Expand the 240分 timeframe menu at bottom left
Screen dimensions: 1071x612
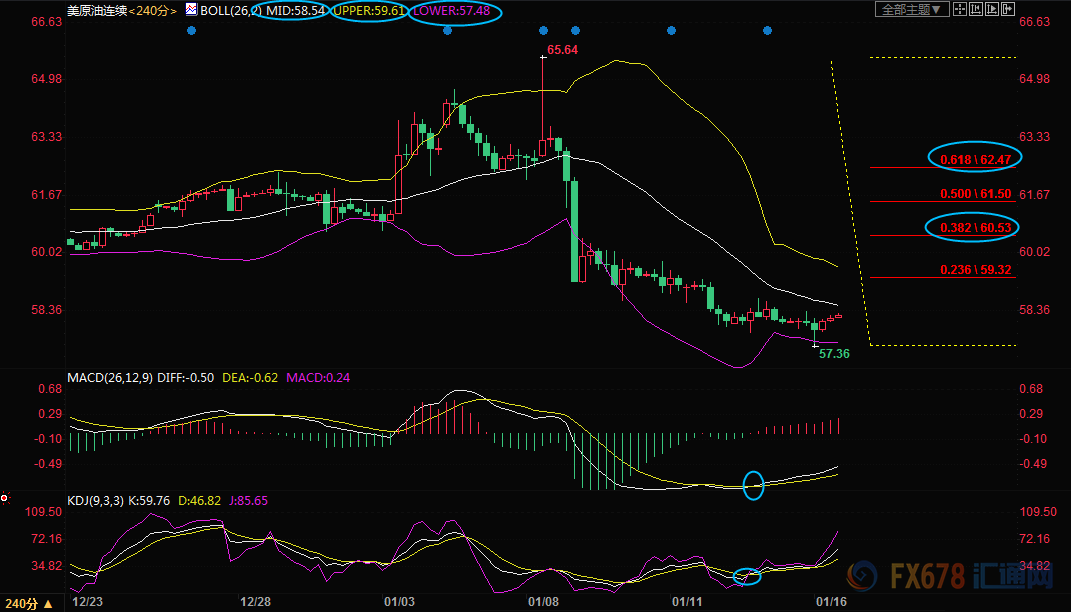[26, 603]
